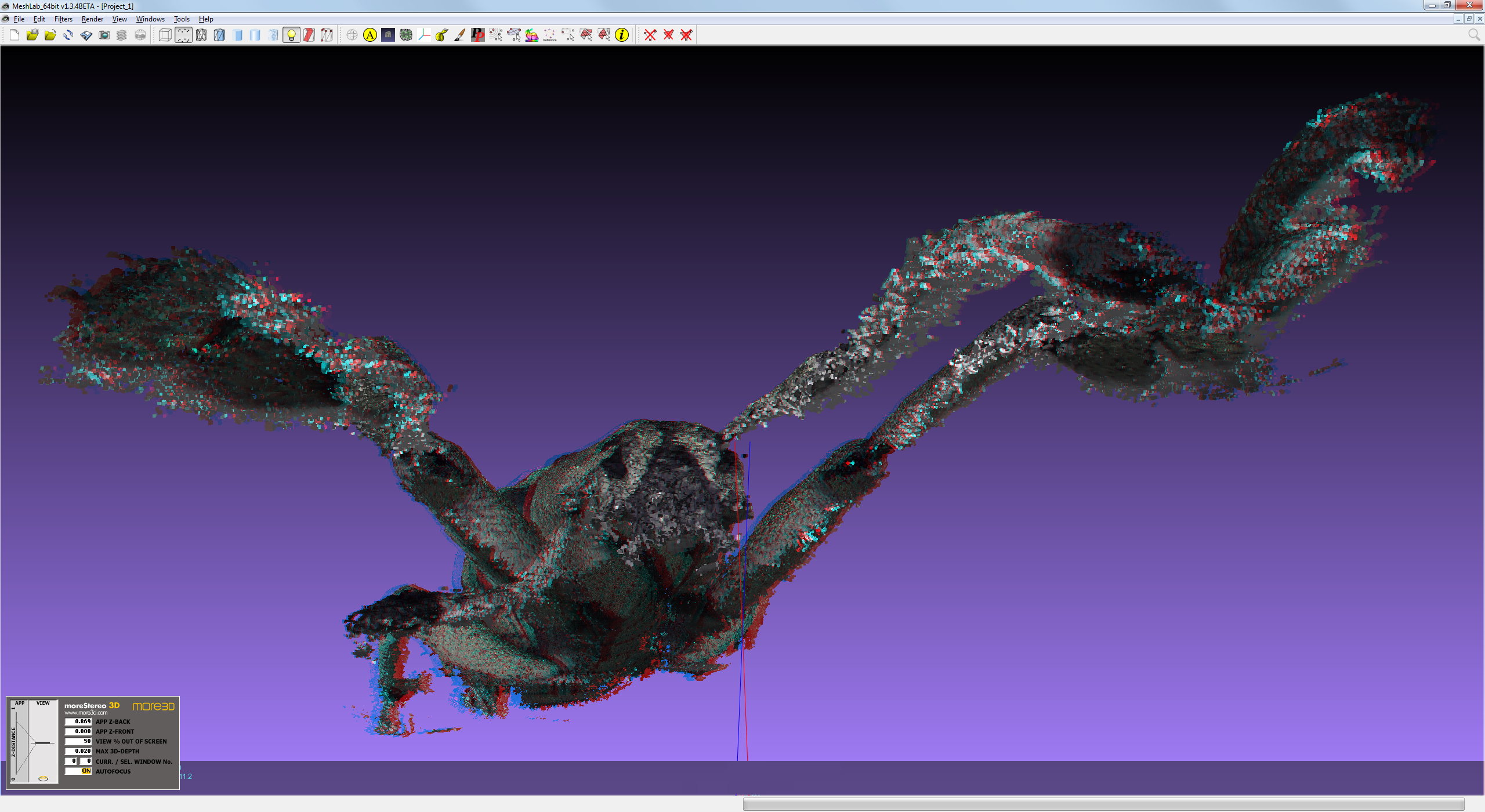Image resolution: width=1485 pixels, height=812 pixels.
Task: Click the rainbow colored bunny icon
Action: (x=532, y=35)
